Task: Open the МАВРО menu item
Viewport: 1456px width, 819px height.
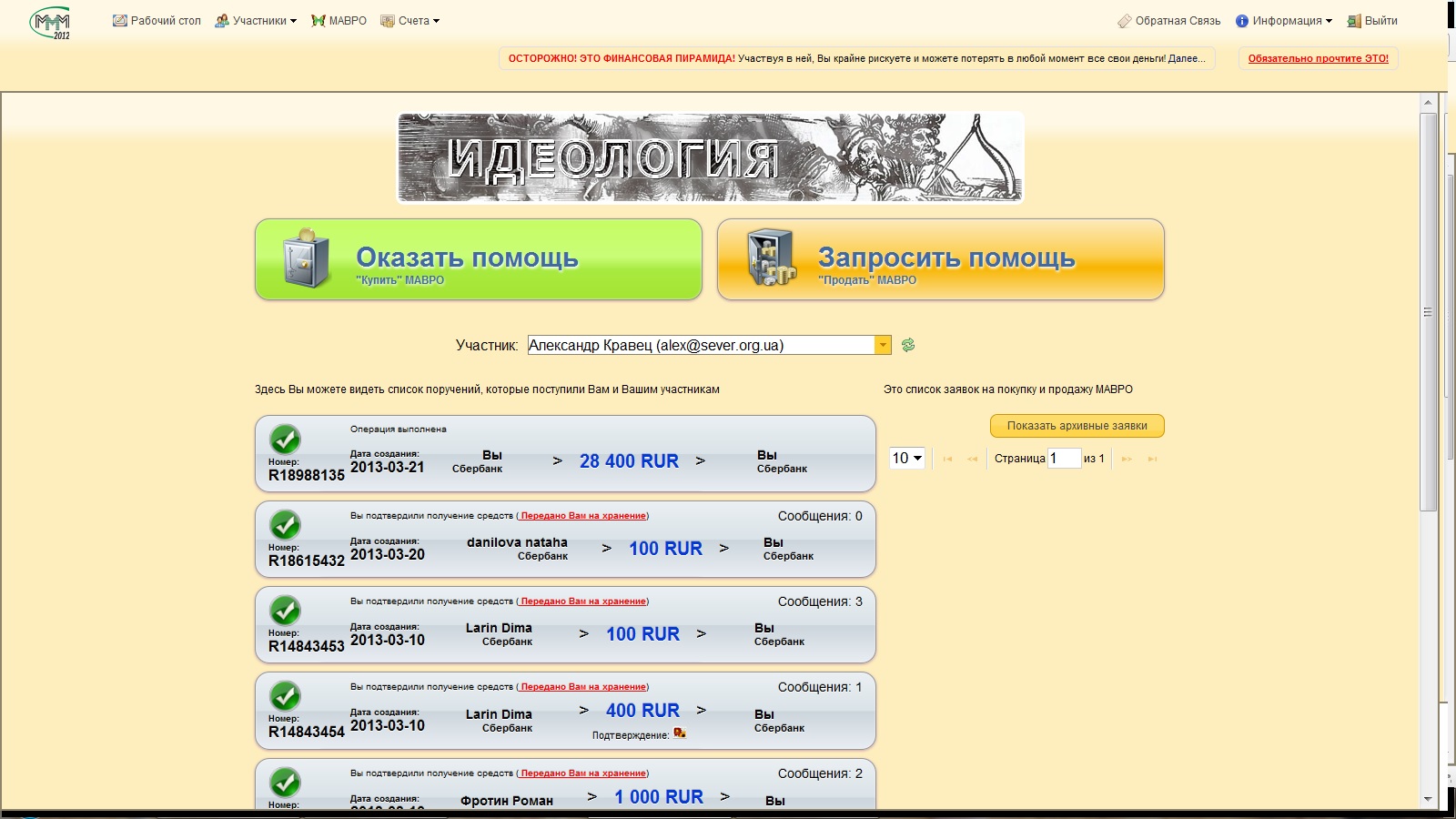Action: click(339, 20)
